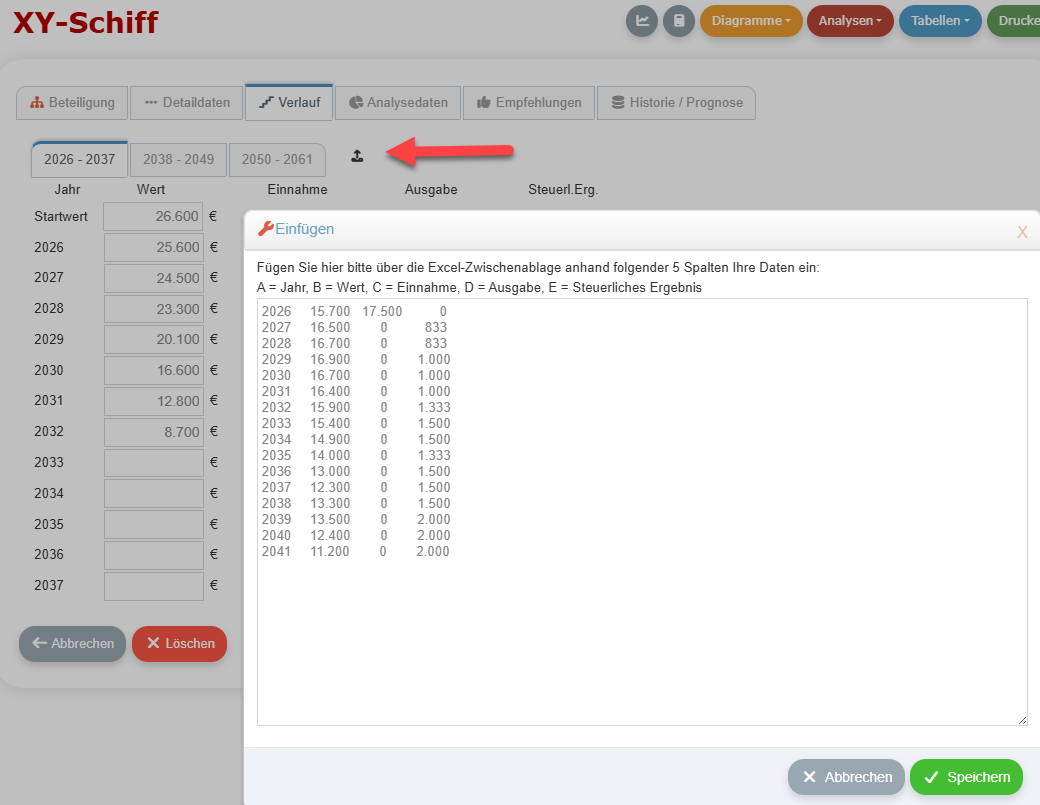Open the Diagramme dropdown menu
Screen dimensions: 1040x805
point(751,21)
